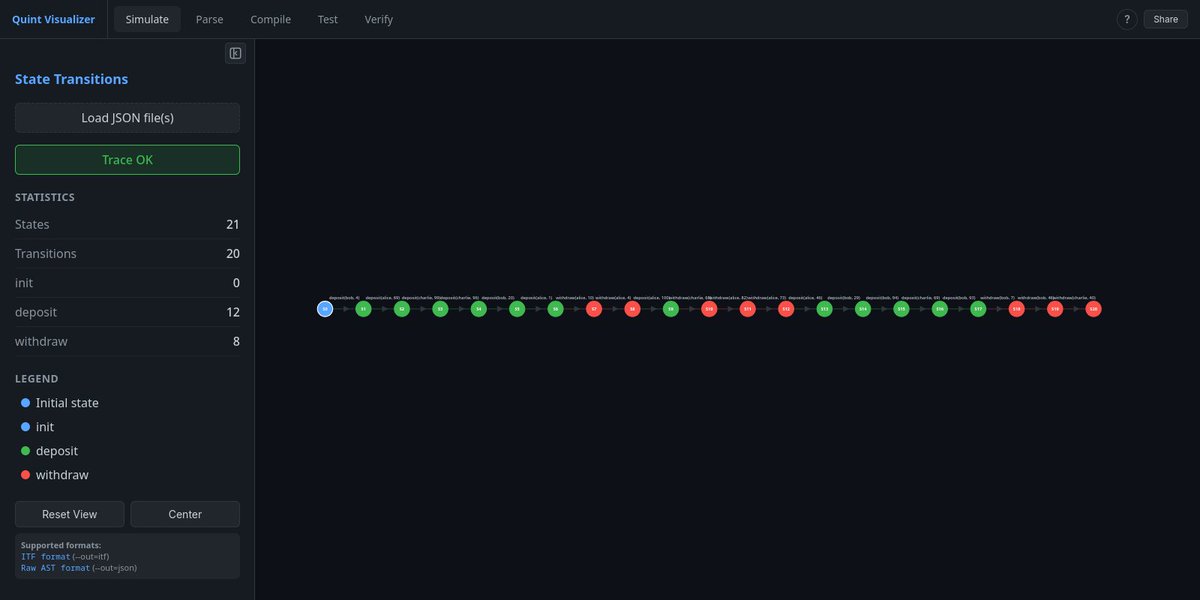Select green state node S9
This screenshot has width=1200, height=600.
pos(671,309)
